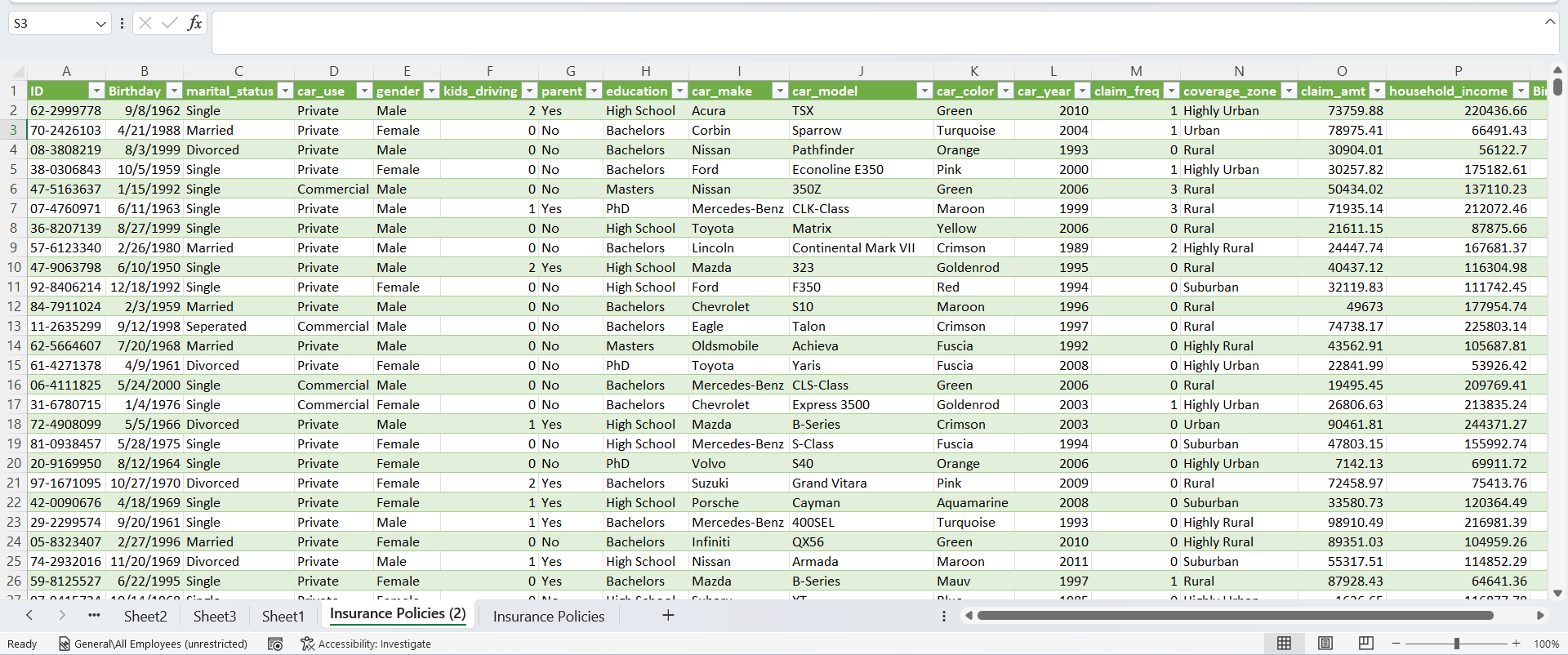Viewport: 1568px width, 655px height.
Task: Open the claim_amt filter dropdown
Action: 1377,91
